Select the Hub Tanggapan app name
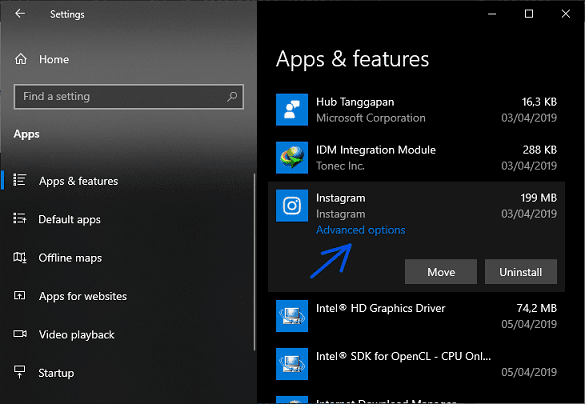The width and height of the screenshot is (585, 404). tap(355, 102)
